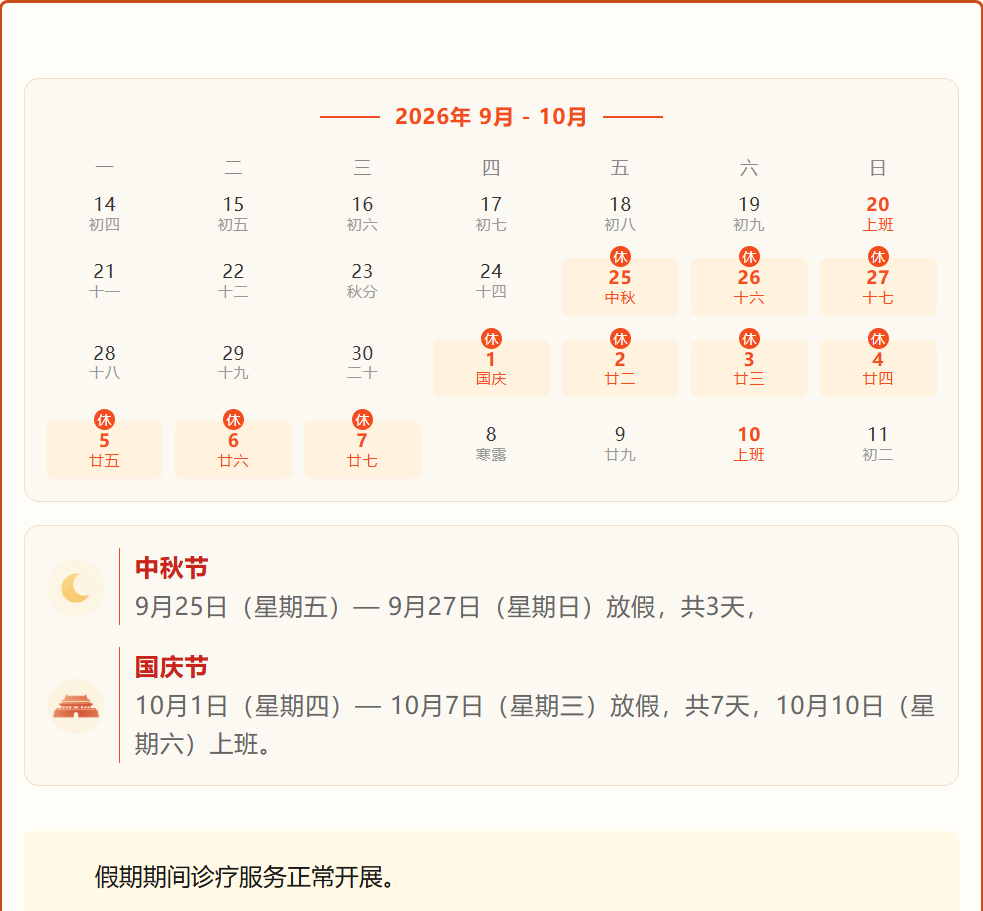Click the 休 badge above September 26

tap(749, 256)
